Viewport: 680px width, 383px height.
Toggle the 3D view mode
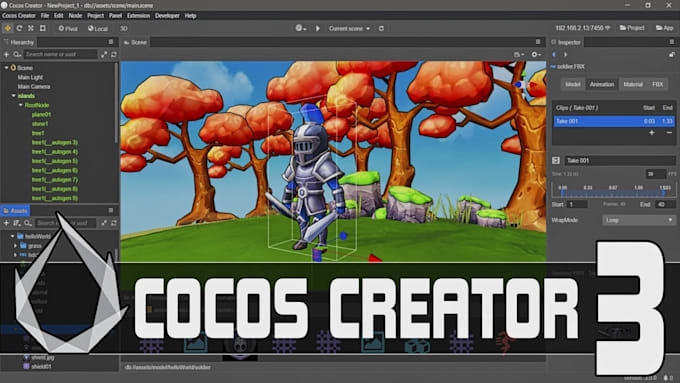click(124, 29)
